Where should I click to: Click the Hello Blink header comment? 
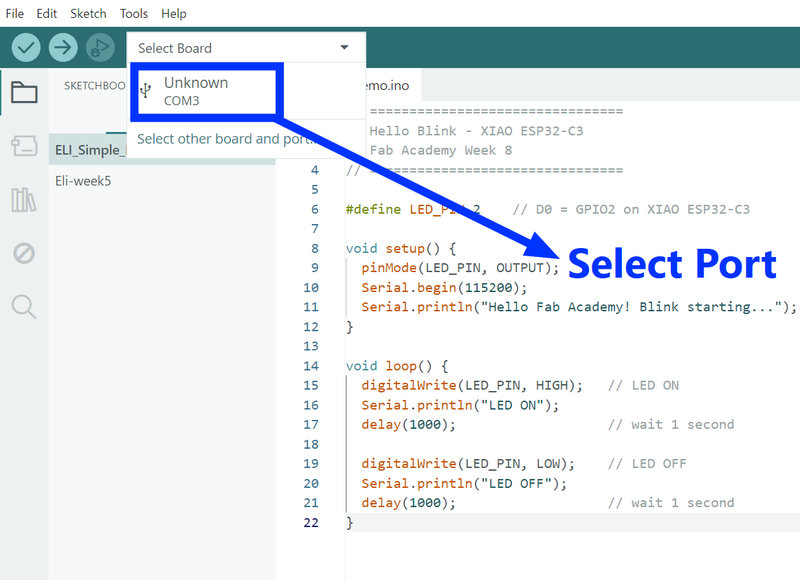(x=476, y=131)
